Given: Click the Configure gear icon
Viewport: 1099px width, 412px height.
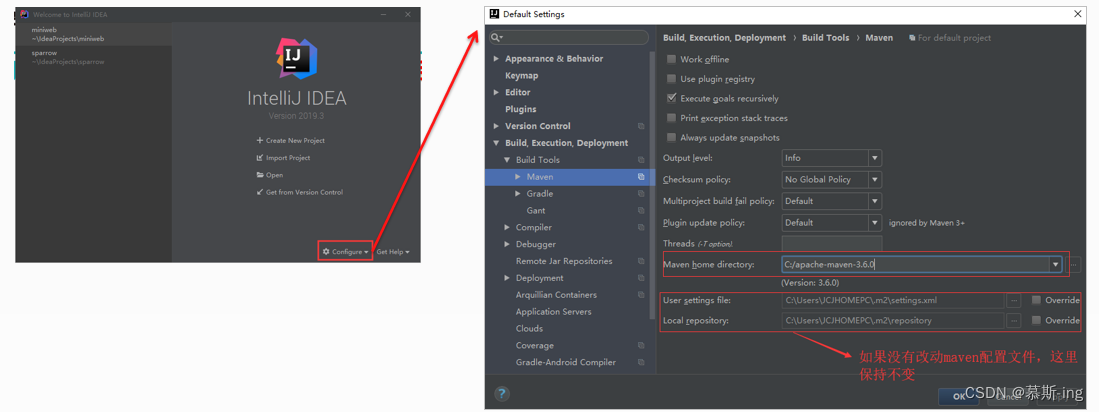Looking at the screenshot, I should pyautogui.click(x=326, y=252).
